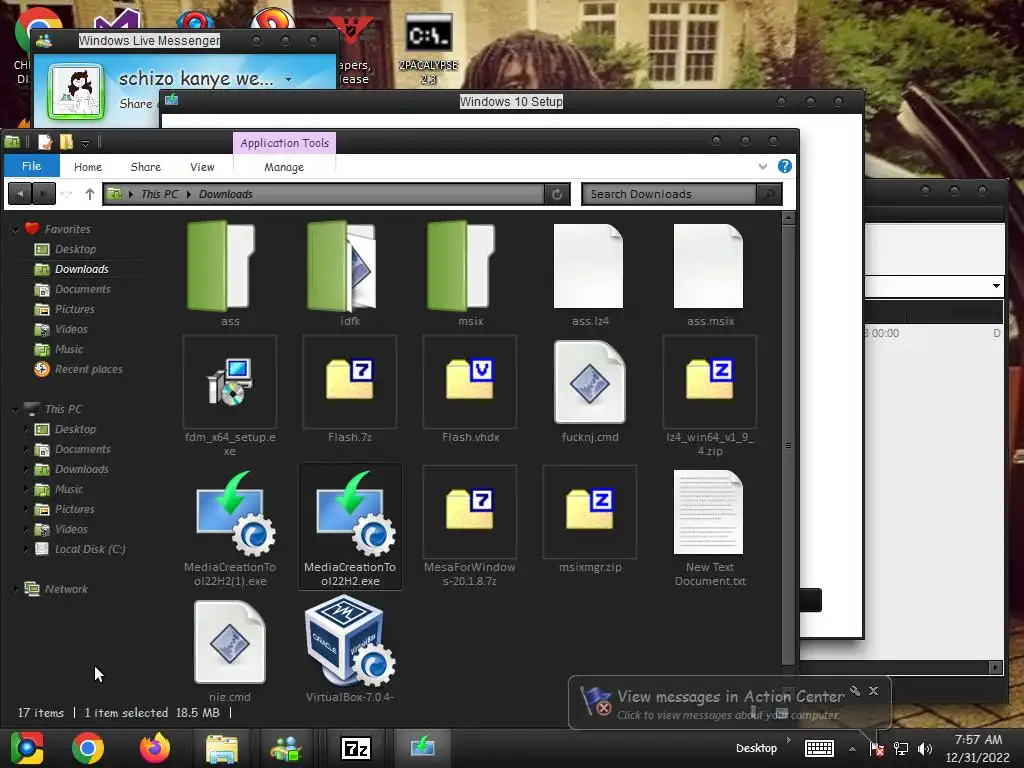Screen dimensions: 1024x768
Task: Expand the Network tree node
Action: click(16, 589)
